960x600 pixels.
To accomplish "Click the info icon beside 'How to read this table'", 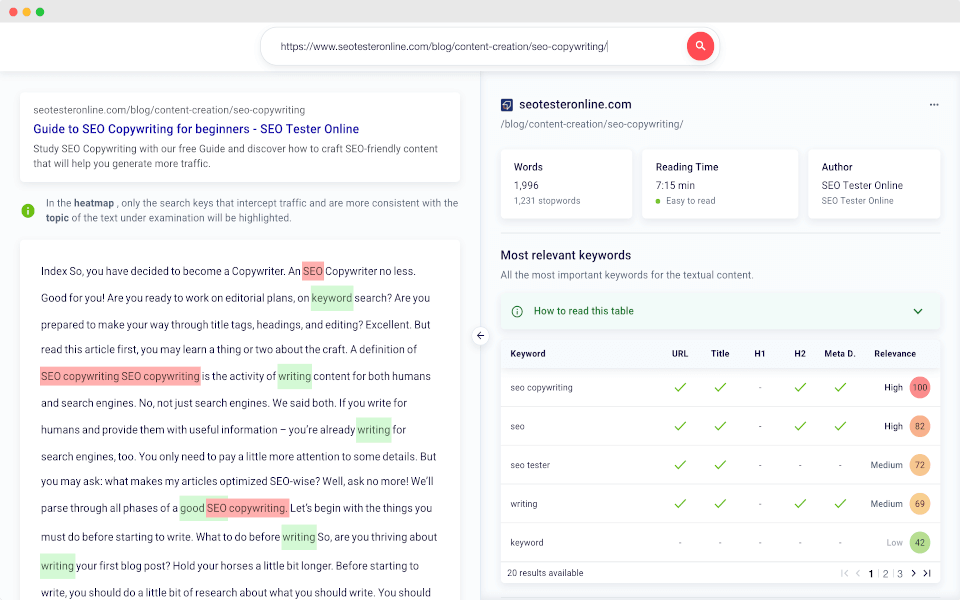I will [x=517, y=311].
